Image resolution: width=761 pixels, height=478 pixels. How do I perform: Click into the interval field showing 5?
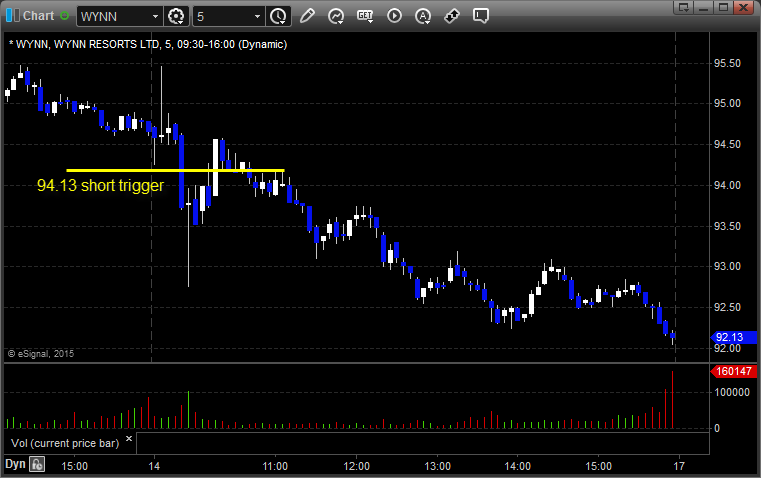click(x=223, y=16)
